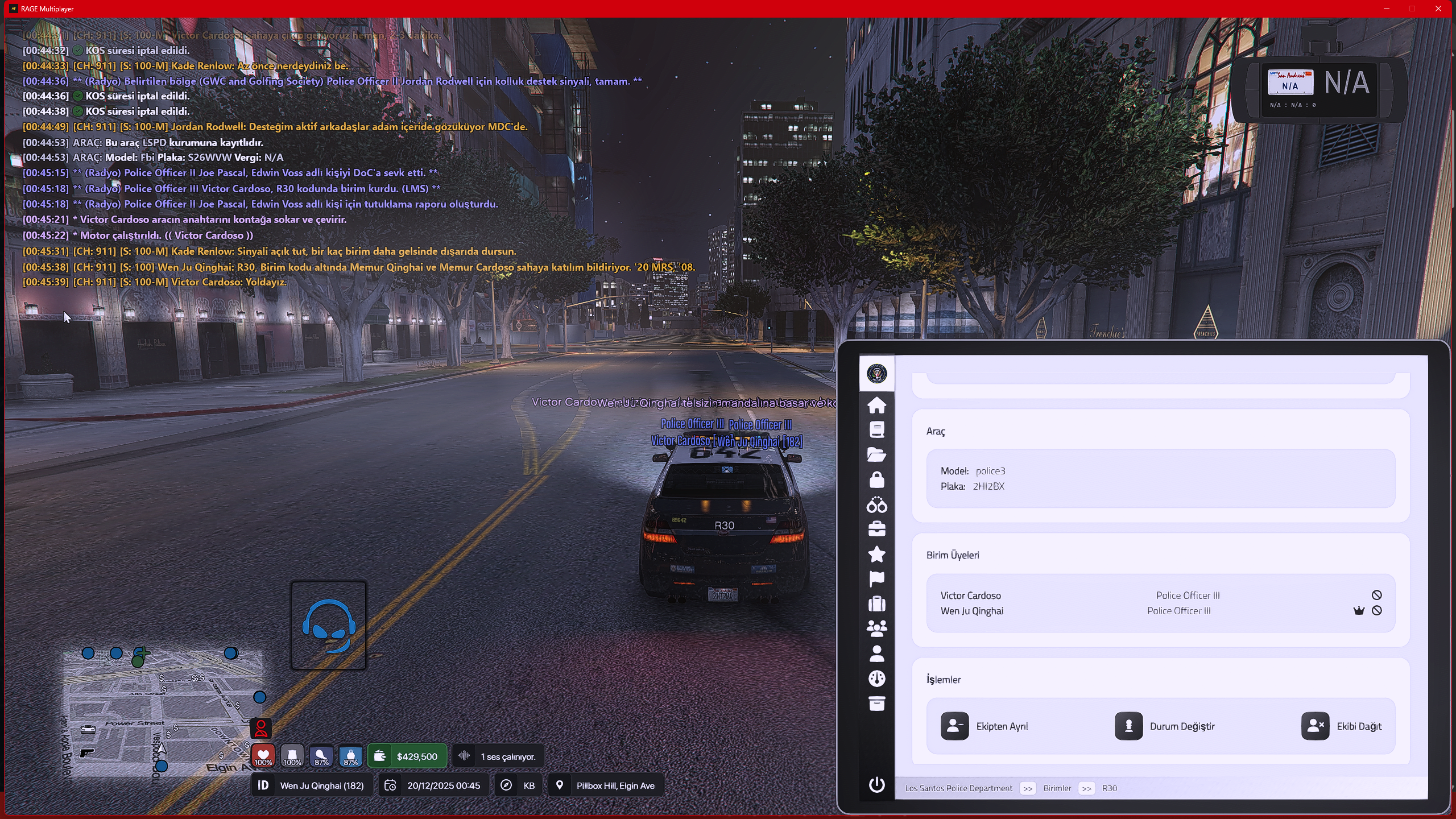Remove Victor Cardoso with the ban icon
This screenshot has width=1456, height=819.
click(x=1376, y=595)
